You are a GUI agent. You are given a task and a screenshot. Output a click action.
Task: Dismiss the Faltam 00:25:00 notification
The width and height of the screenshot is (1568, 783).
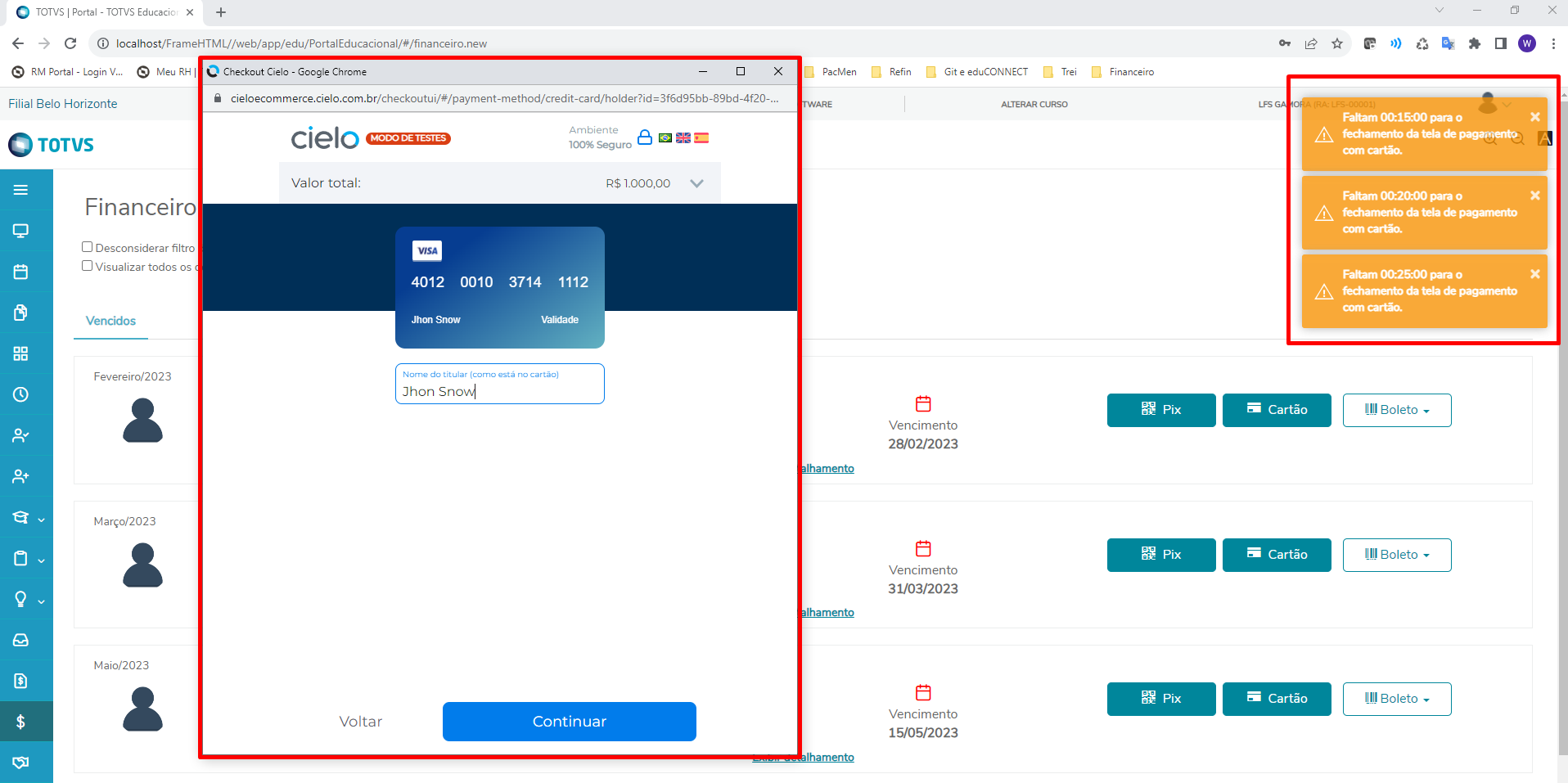point(1535,274)
